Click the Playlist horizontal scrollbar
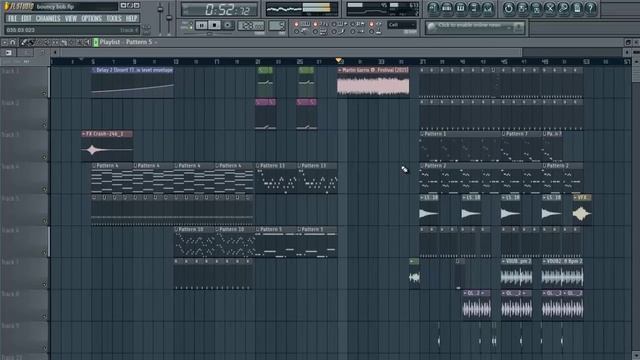This screenshot has width=640, height=360. coord(291,52)
